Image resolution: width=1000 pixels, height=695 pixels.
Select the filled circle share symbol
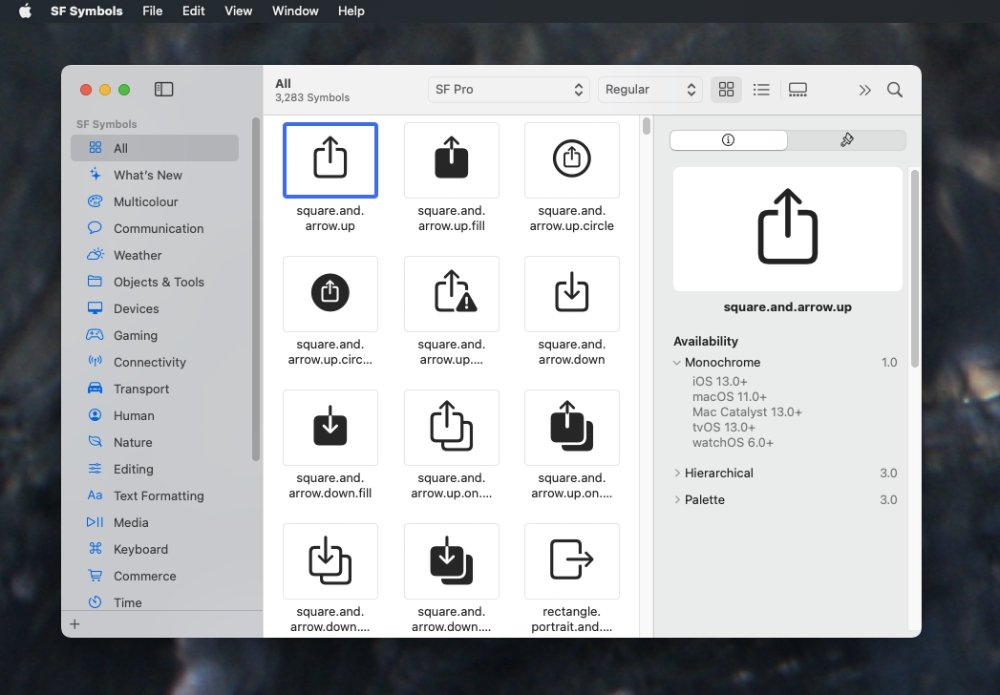point(330,294)
